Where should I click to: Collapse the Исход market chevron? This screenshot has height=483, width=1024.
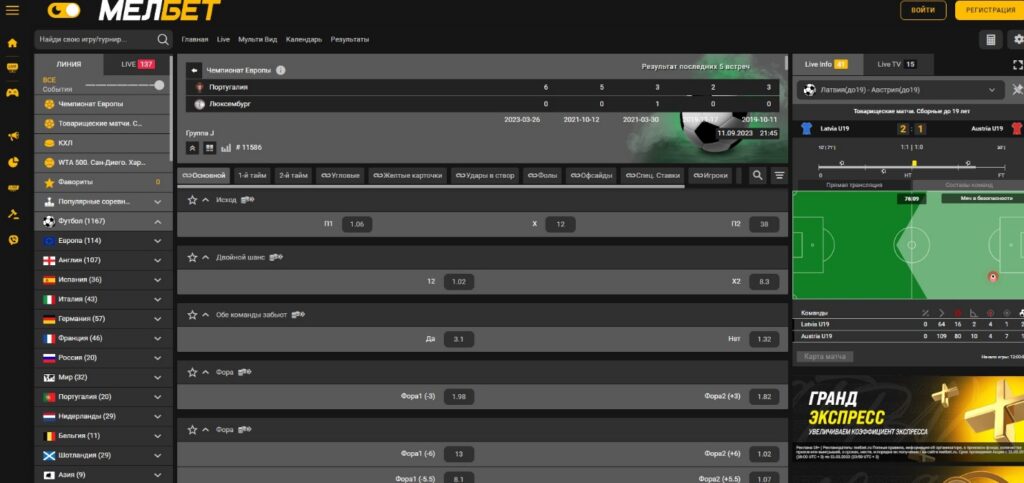(206, 200)
